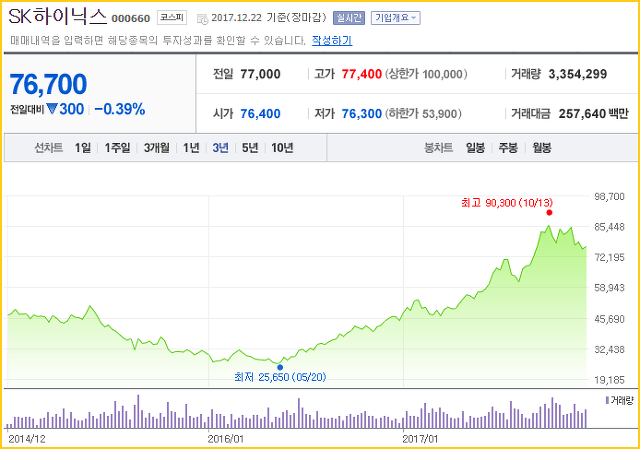Switch to 월봉 candlestick chart
This screenshot has width=640, height=449.
click(x=542, y=148)
